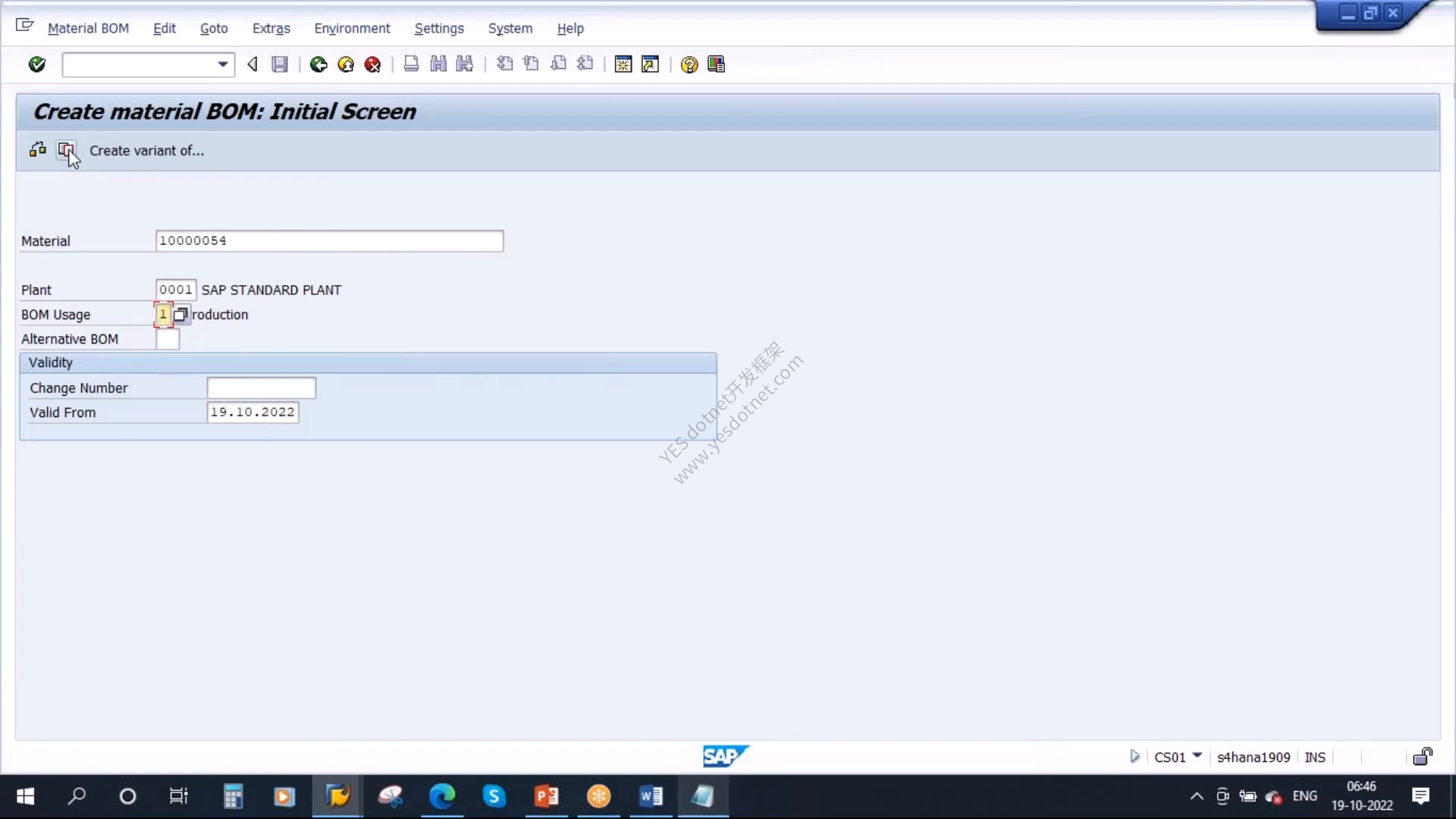The image size is (1456, 819).
Task: Click ENG language indicator in tray
Action: [x=1304, y=795]
